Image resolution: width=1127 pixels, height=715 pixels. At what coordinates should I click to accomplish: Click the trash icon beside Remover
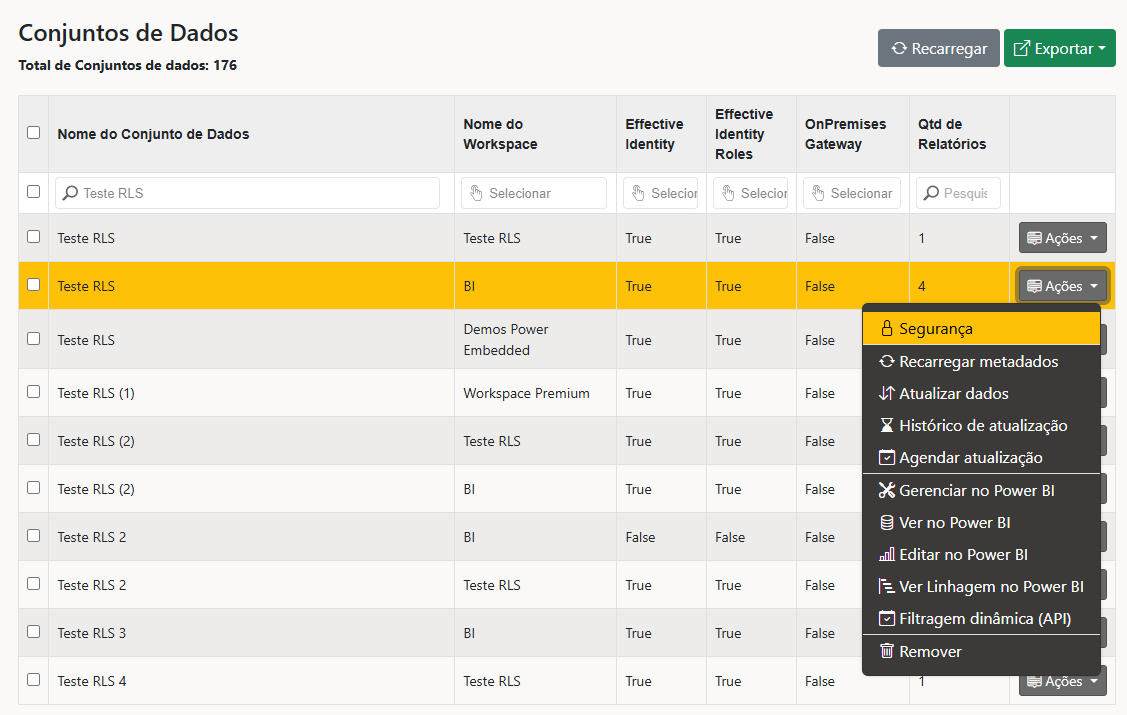(x=887, y=651)
